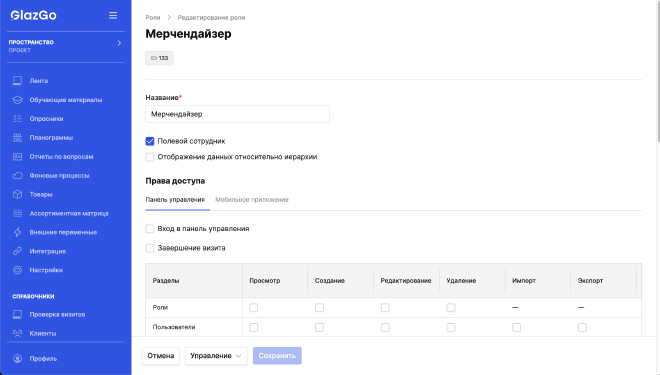
Task: Enable Удаление permission for Роли
Action: (x=451, y=308)
